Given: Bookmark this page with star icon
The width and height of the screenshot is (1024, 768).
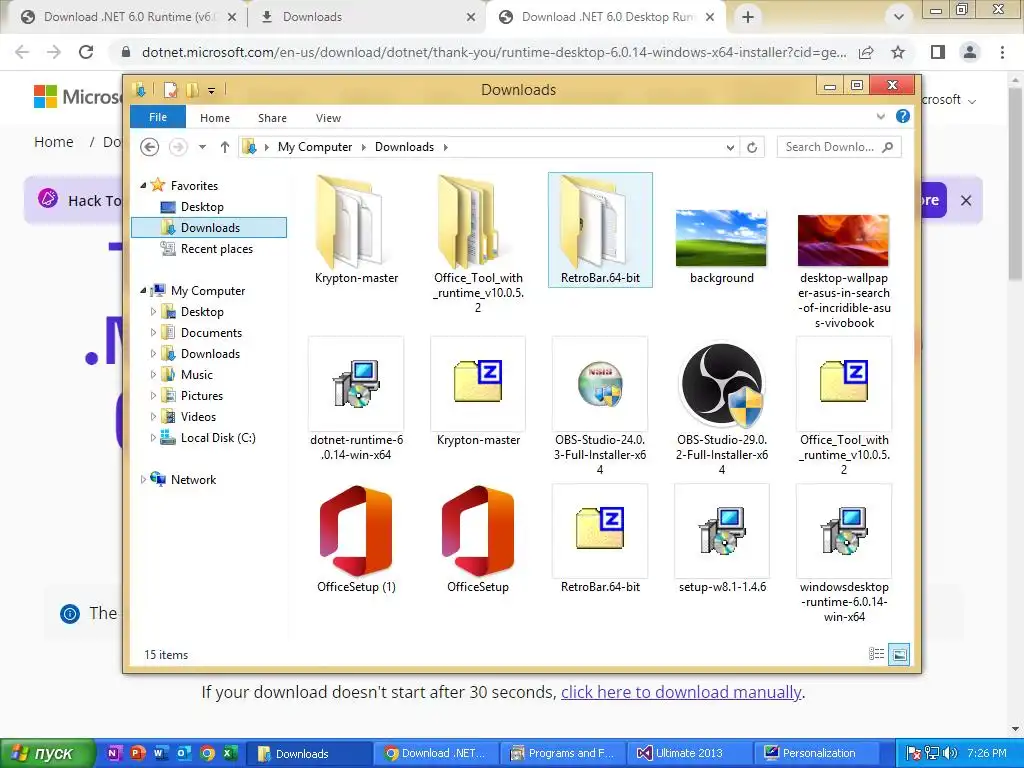Looking at the screenshot, I should coord(898,52).
